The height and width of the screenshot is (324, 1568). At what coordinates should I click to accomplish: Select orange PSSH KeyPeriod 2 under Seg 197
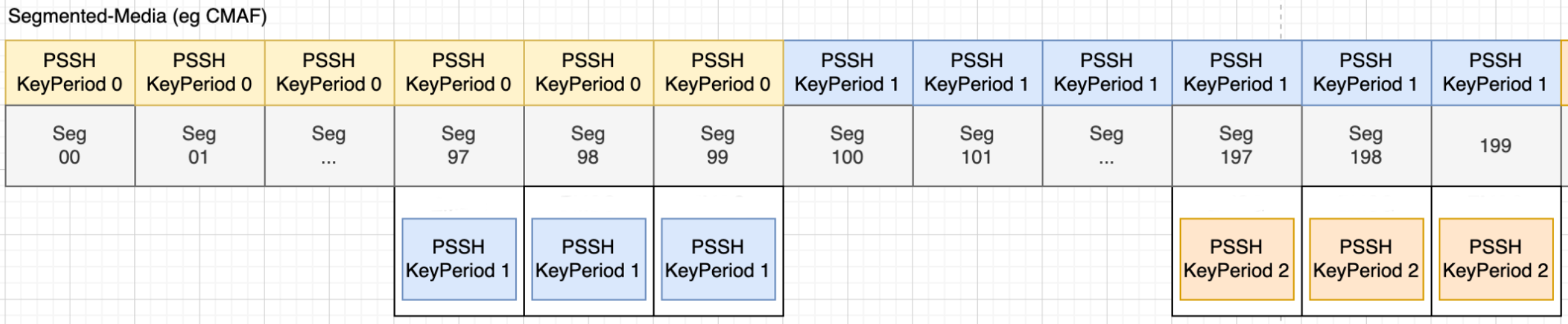[x=1237, y=259]
